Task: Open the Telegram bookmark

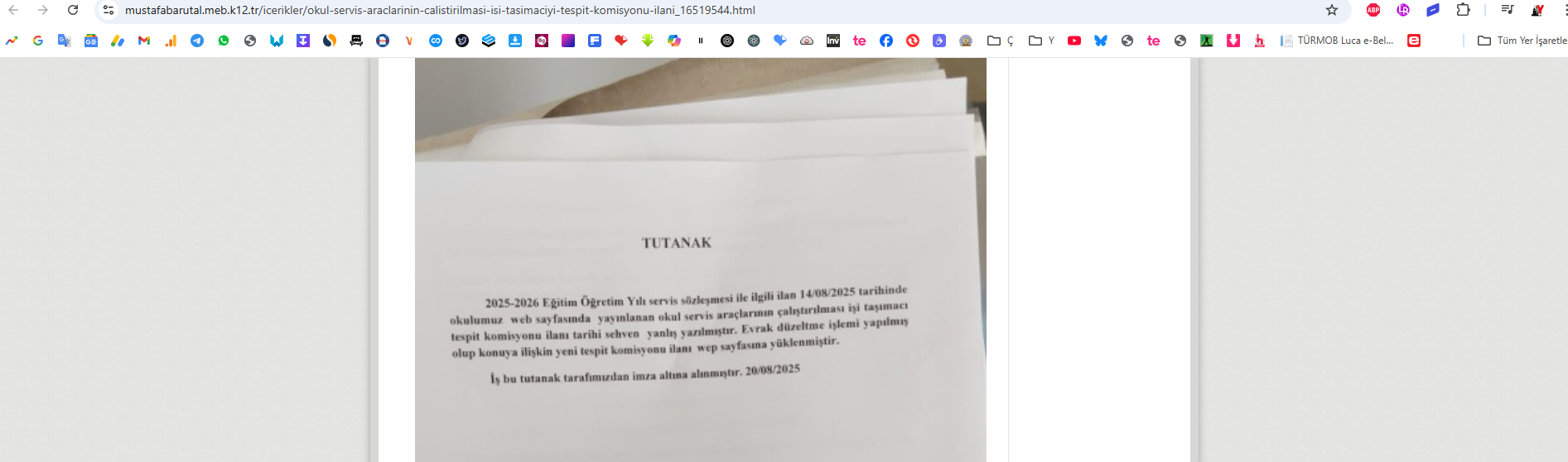Action: point(197,41)
